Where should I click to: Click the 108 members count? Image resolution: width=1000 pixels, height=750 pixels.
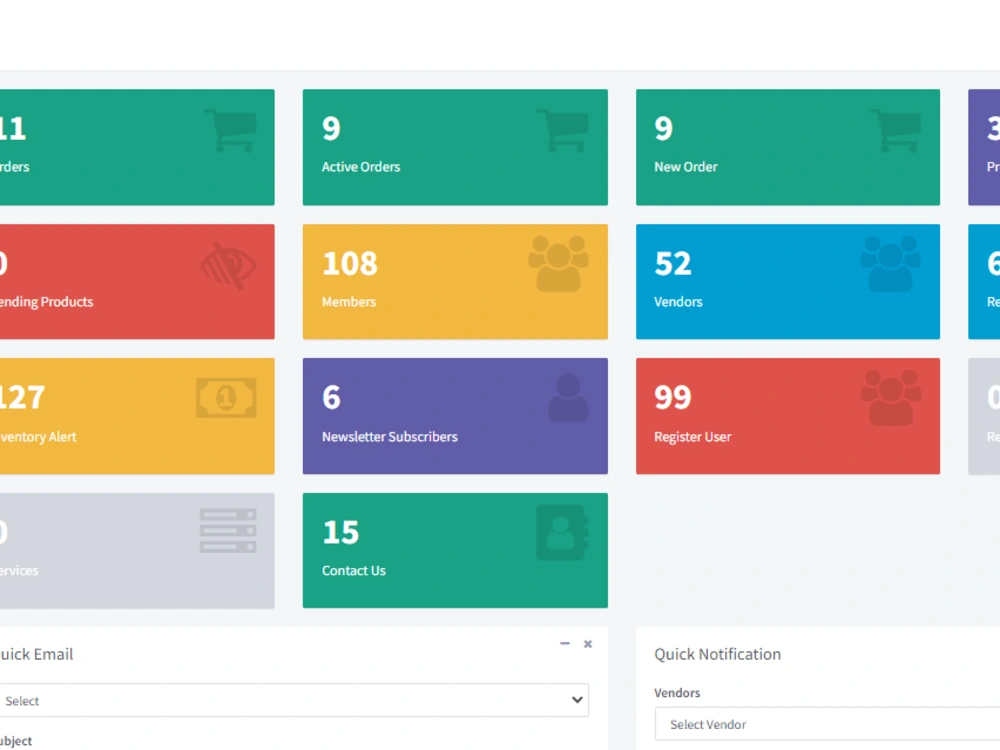pyautogui.click(x=350, y=263)
